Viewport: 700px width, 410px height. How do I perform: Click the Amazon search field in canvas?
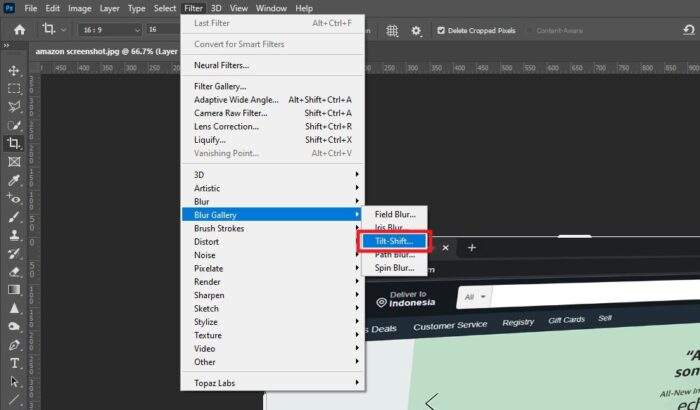[596, 294]
